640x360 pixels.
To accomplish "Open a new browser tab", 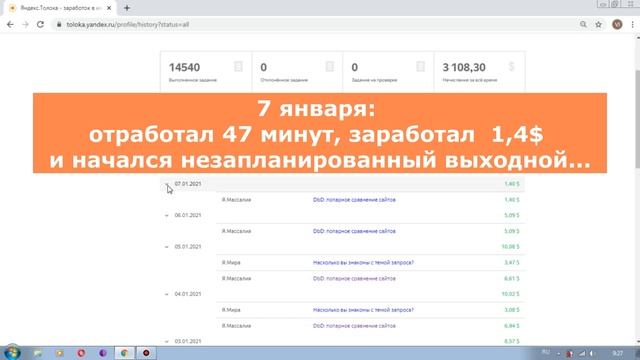I will click(127, 8).
